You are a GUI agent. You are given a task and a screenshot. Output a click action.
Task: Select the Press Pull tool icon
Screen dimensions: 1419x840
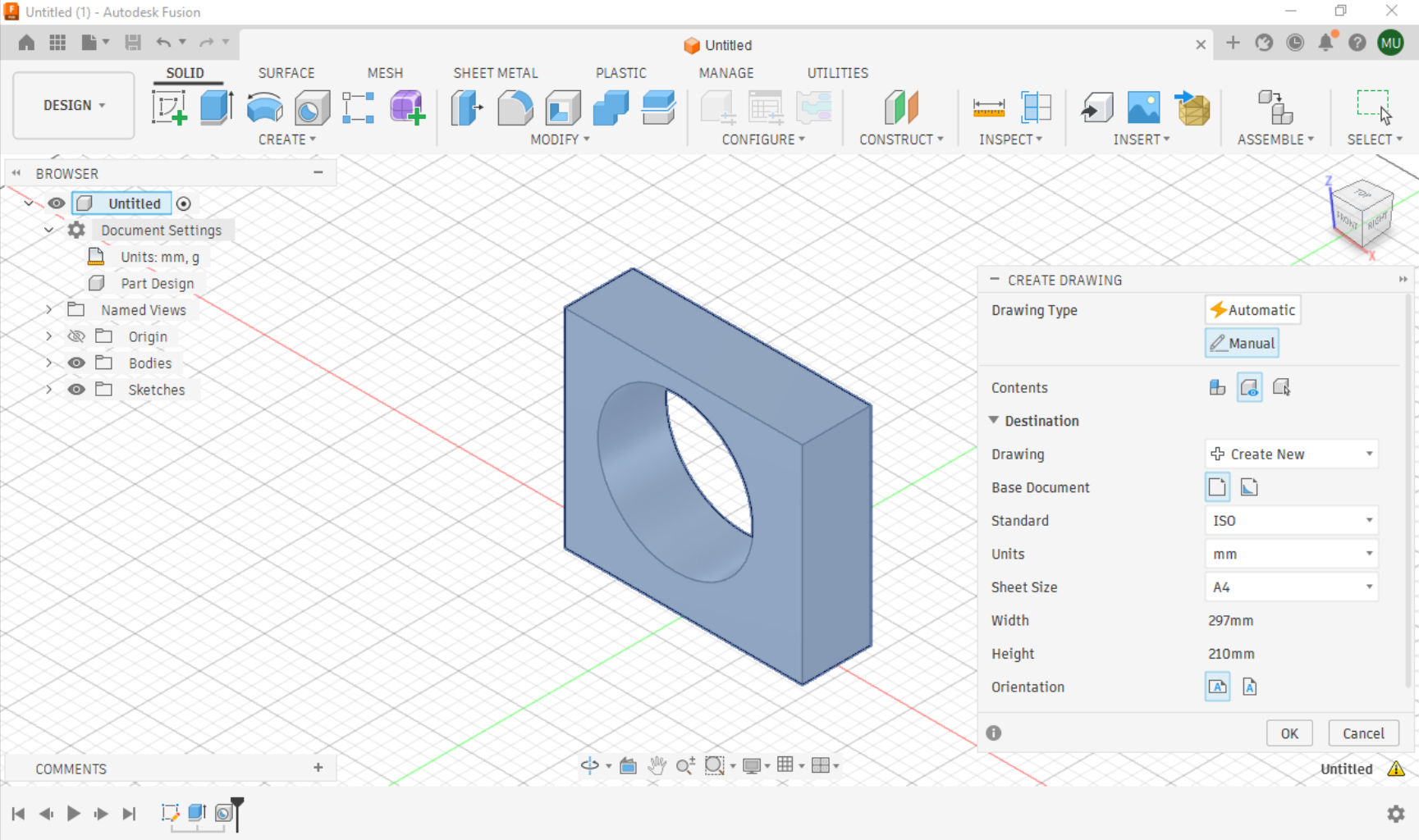(x=467, y=107)
